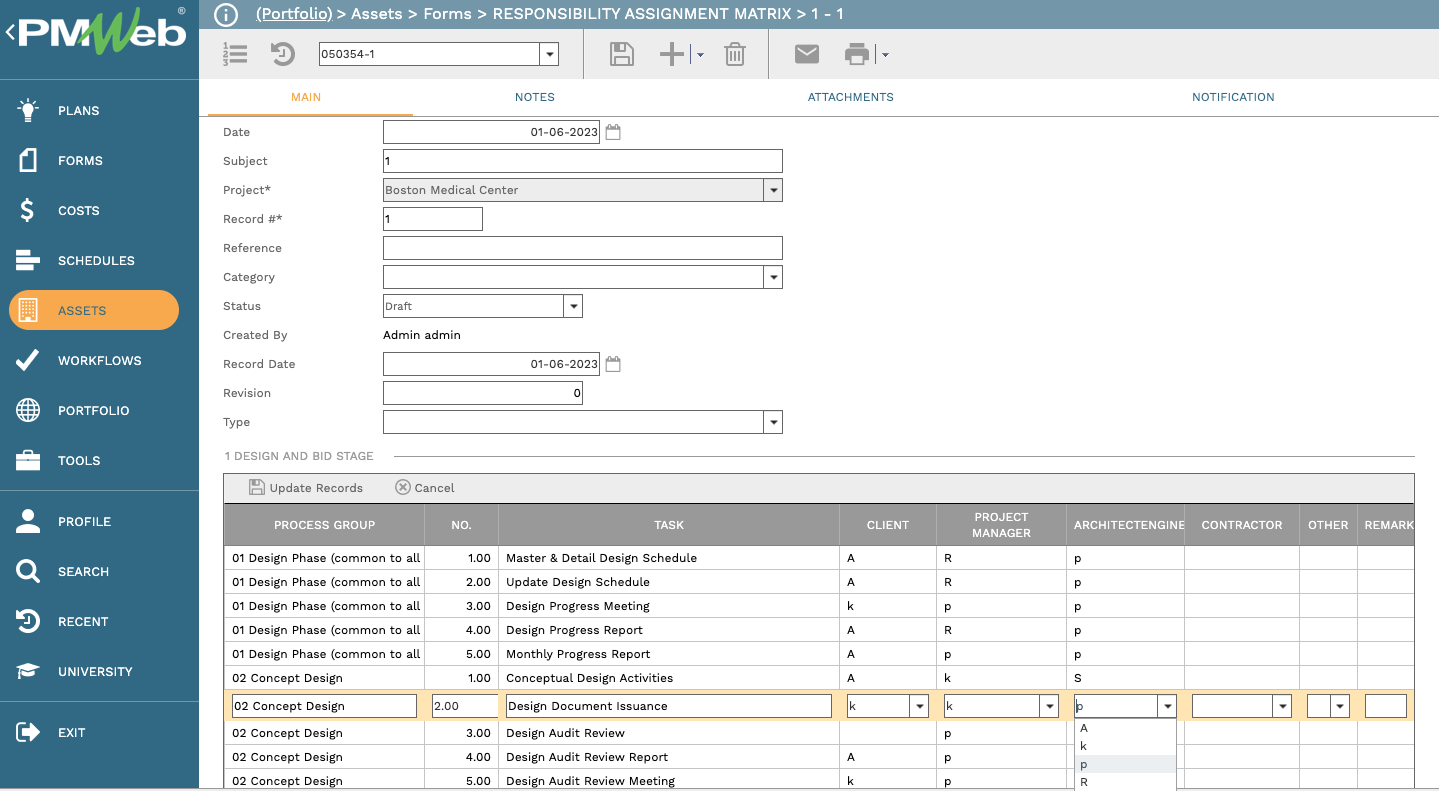
Task: Click Remarks input in editing row
Action: [1386, 706]
